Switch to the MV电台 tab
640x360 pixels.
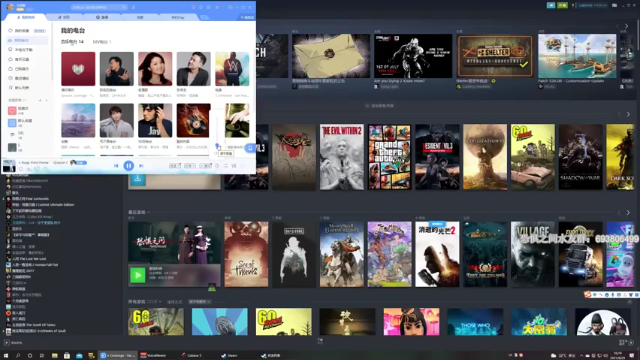[102, 42]
